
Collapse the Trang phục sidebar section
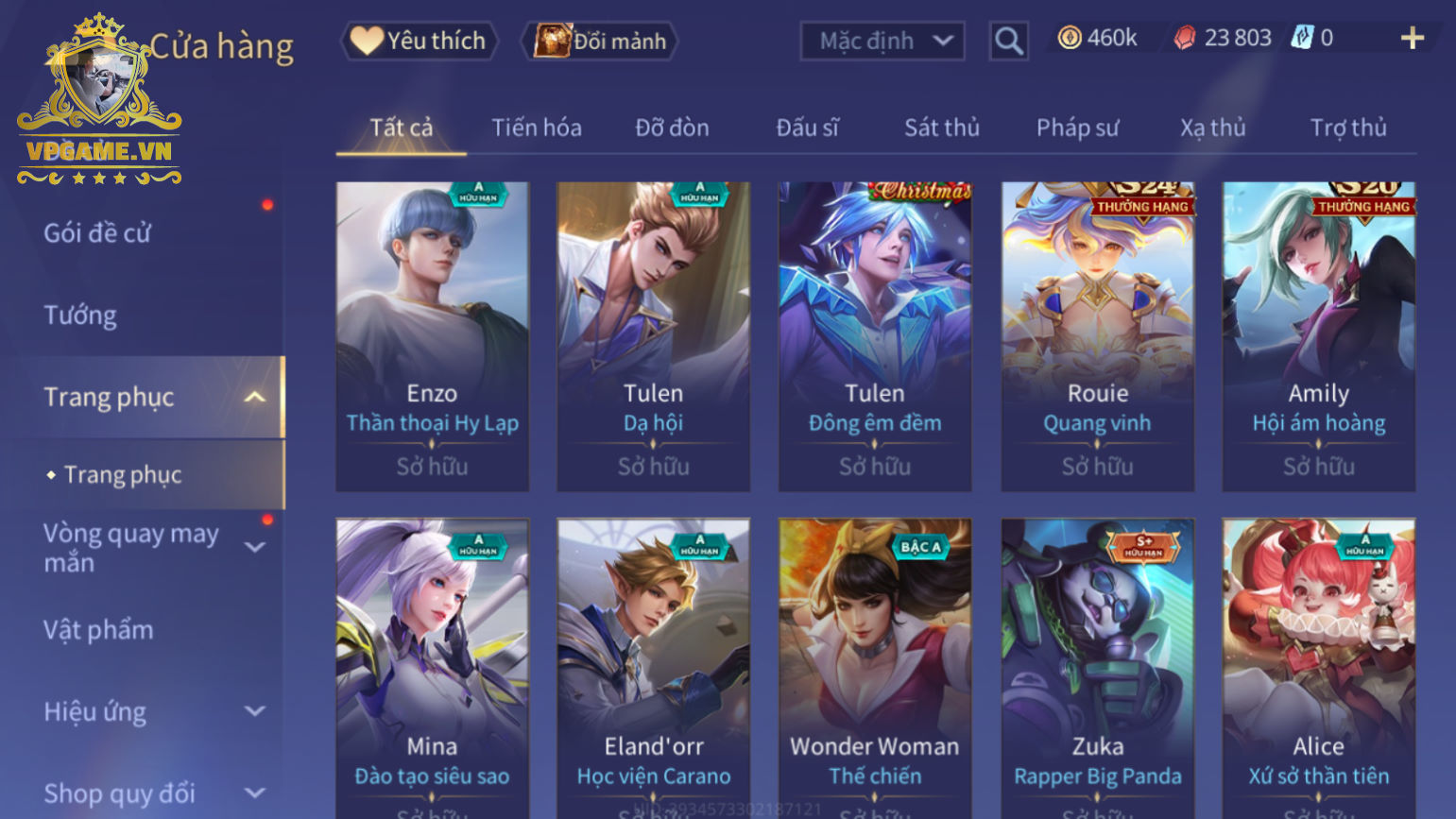254,397
